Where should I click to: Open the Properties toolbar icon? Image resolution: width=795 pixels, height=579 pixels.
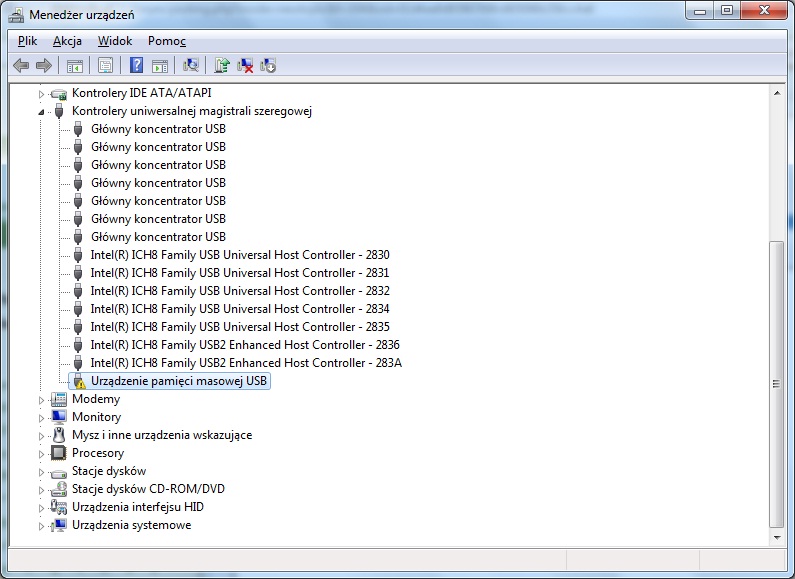[105, 65]
